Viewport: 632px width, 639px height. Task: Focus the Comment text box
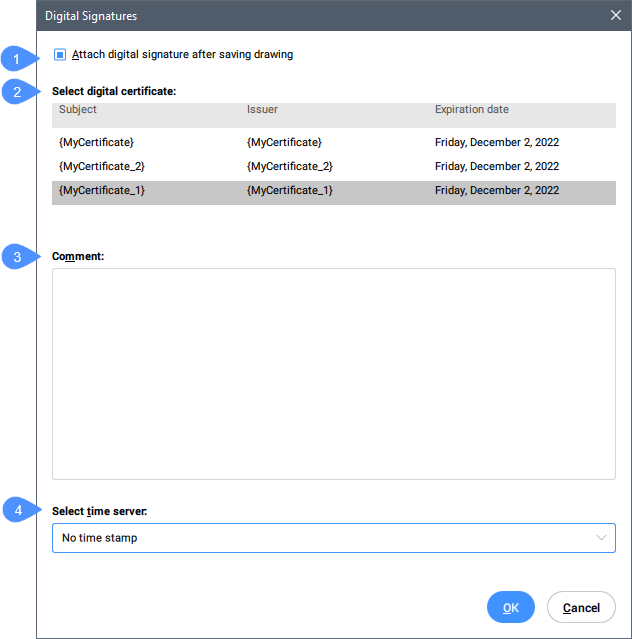coord(333,373)
